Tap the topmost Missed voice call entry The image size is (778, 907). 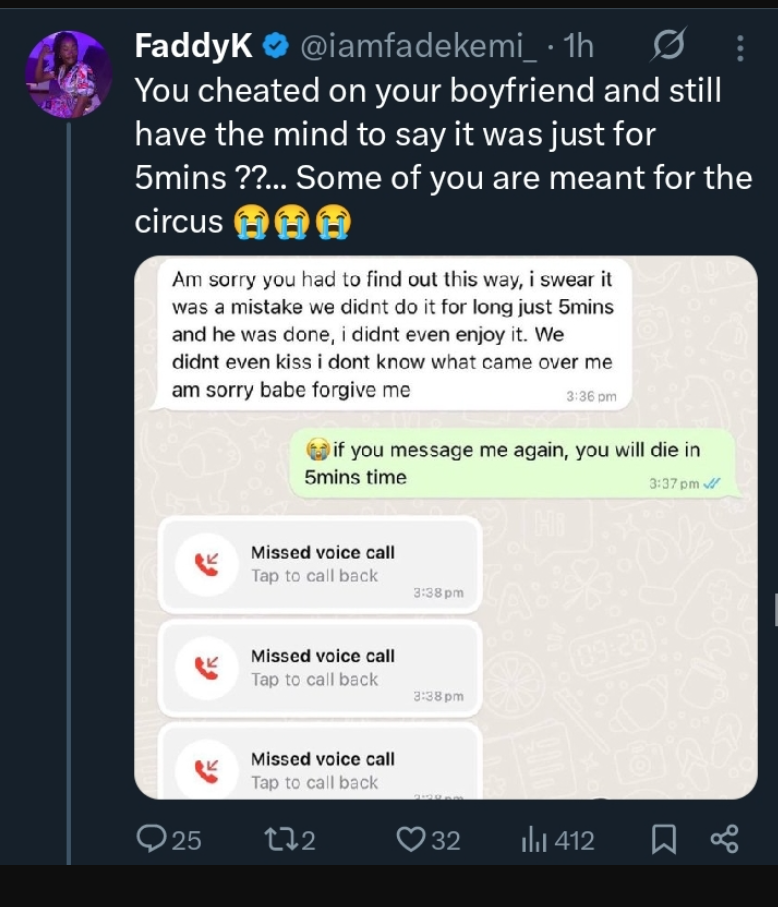(320, 564)
